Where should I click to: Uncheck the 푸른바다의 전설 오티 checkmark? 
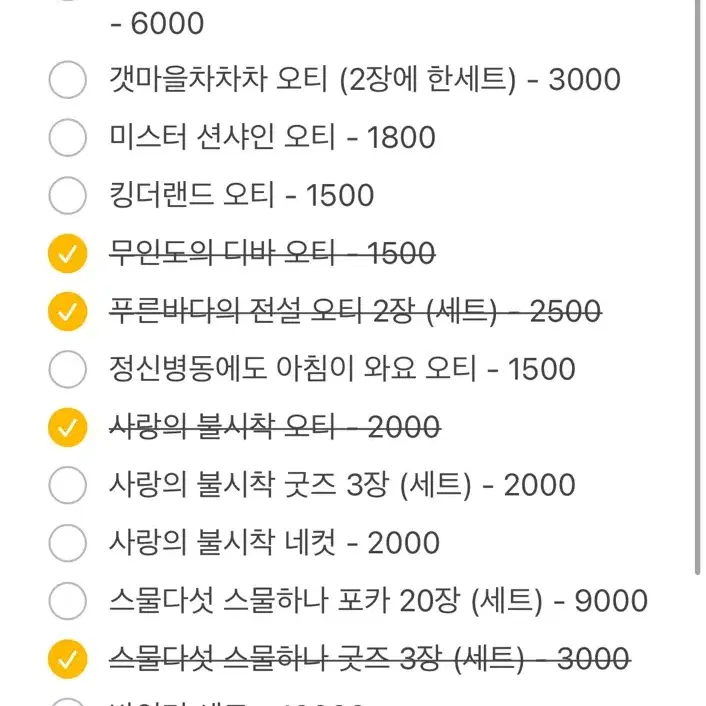point(68,312)
